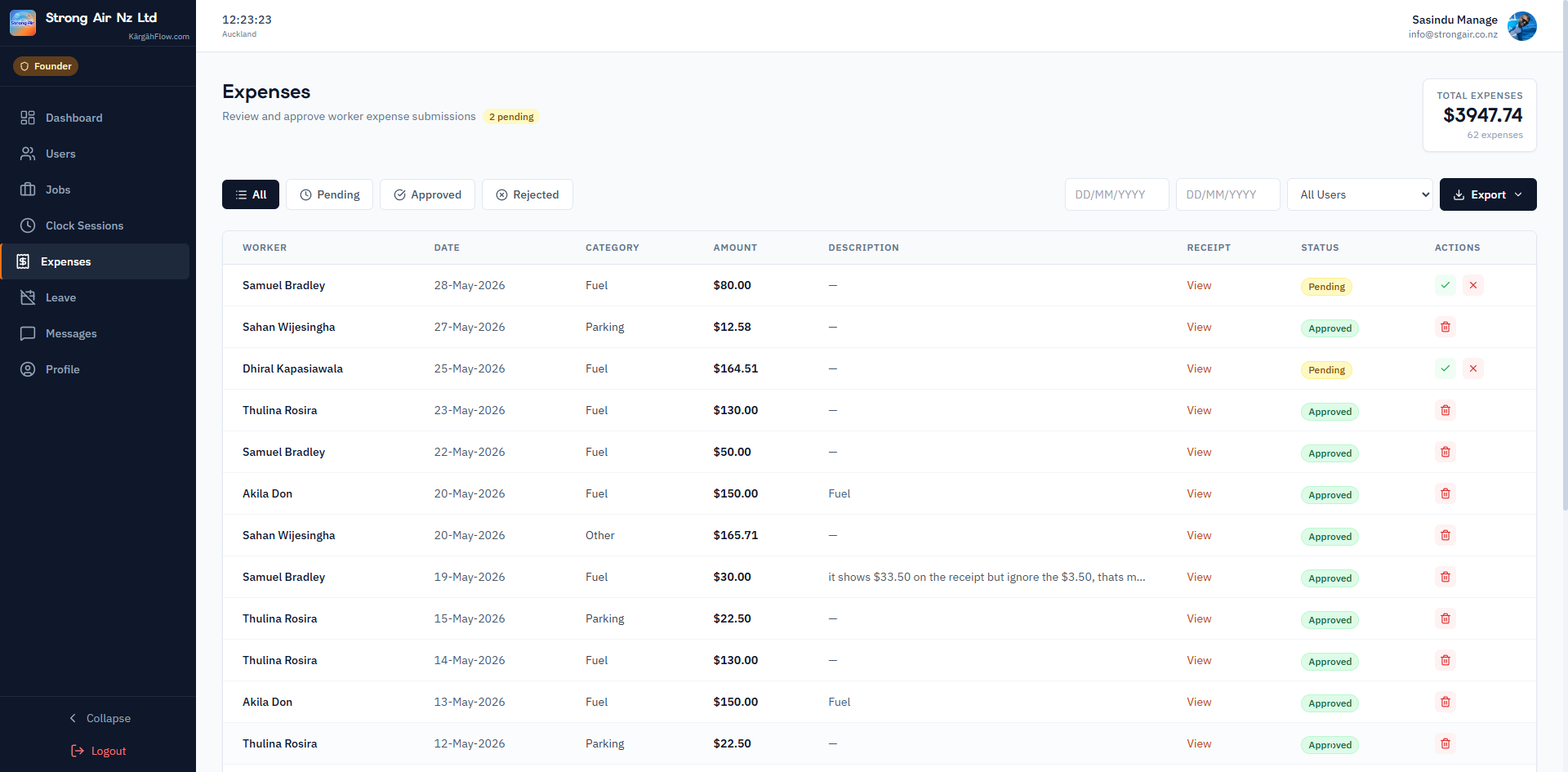Delete Samuel Bradley's $30.00 expense

click(x=1445, y=577)
